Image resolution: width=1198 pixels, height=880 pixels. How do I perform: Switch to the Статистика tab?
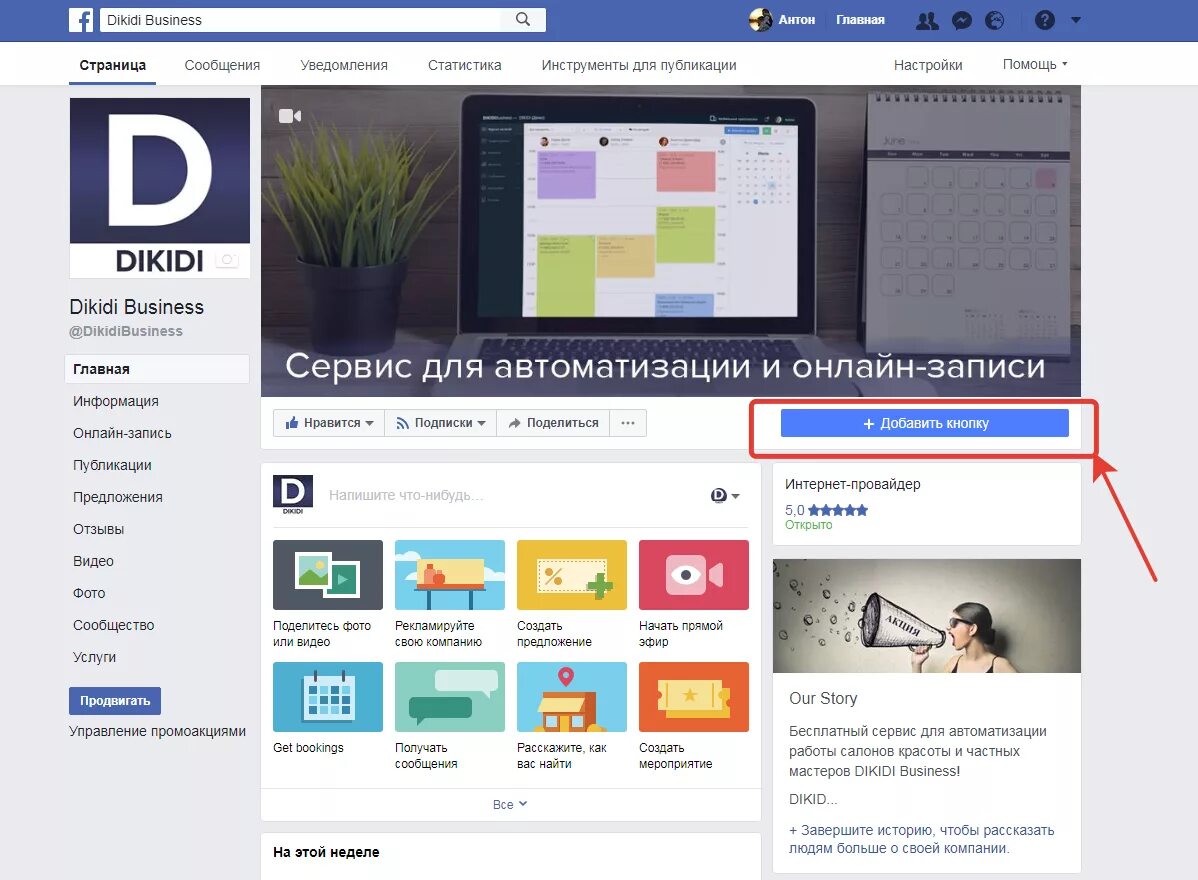[x=465, y=65]
